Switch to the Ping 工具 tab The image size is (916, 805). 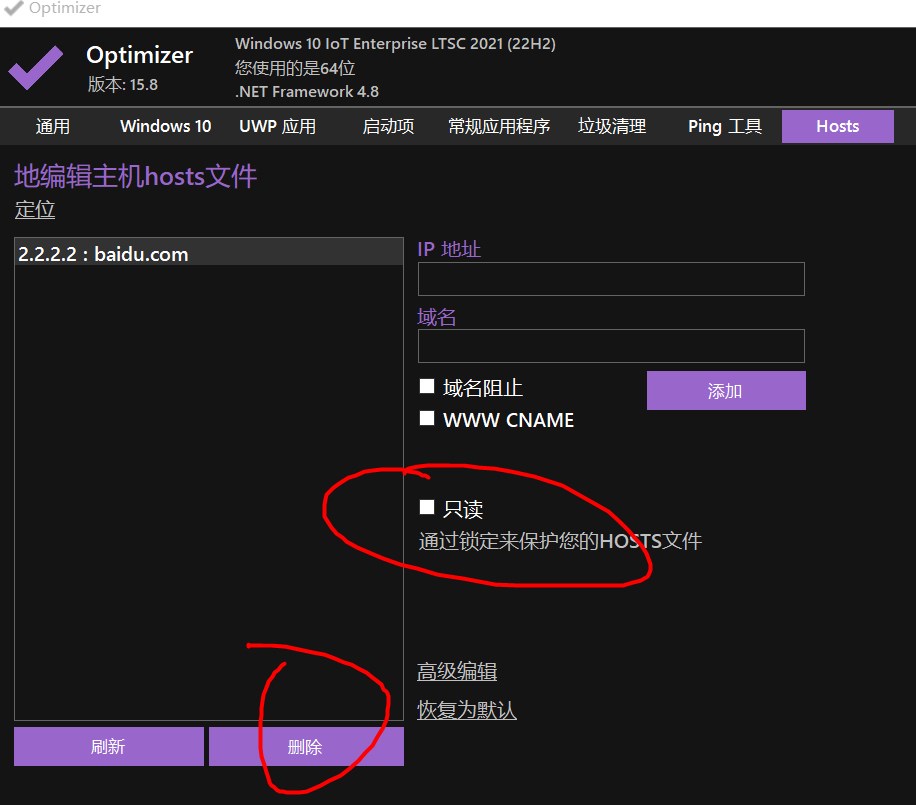(x=724, y=126)
